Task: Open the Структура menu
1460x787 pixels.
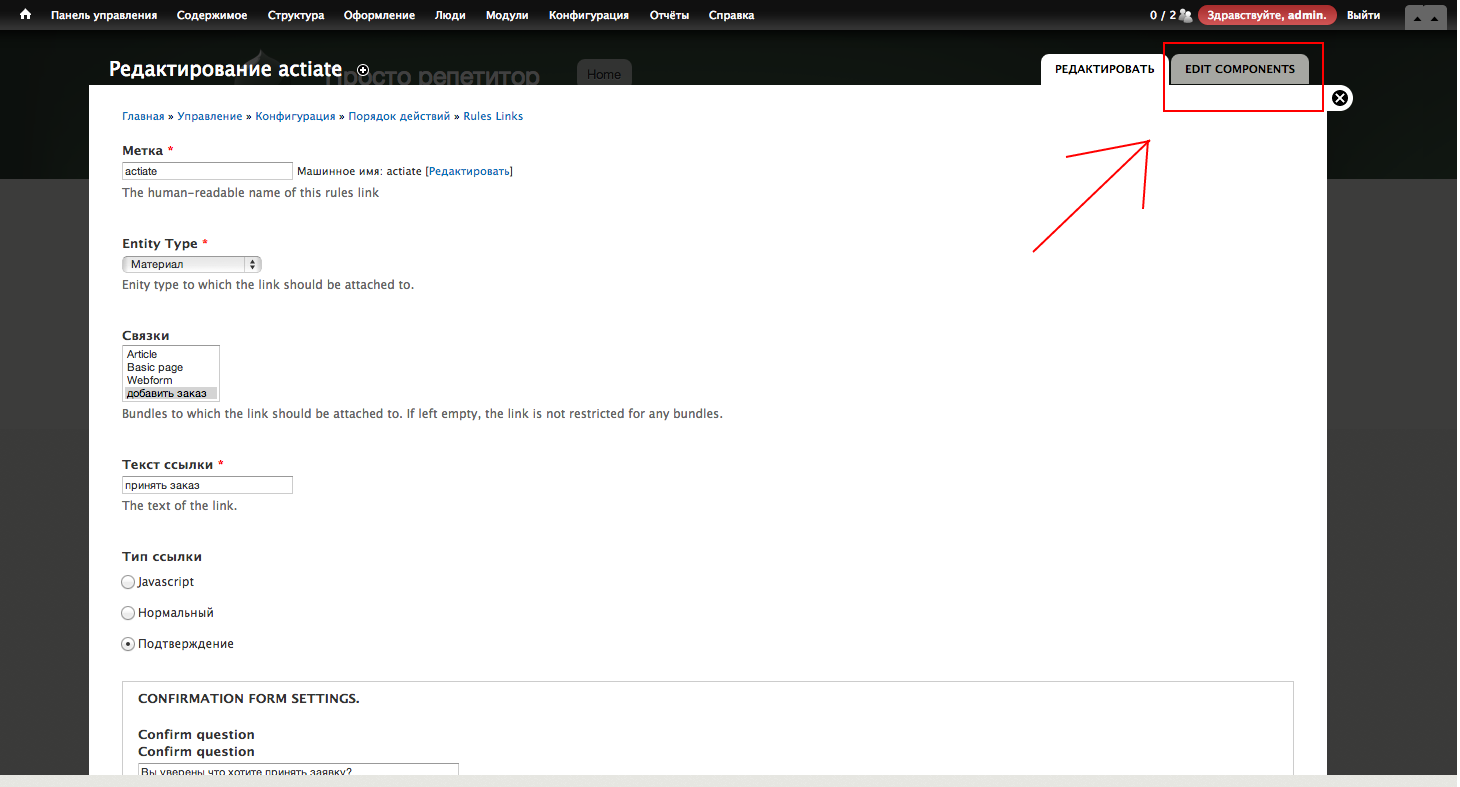Action: tap(296, 15)
